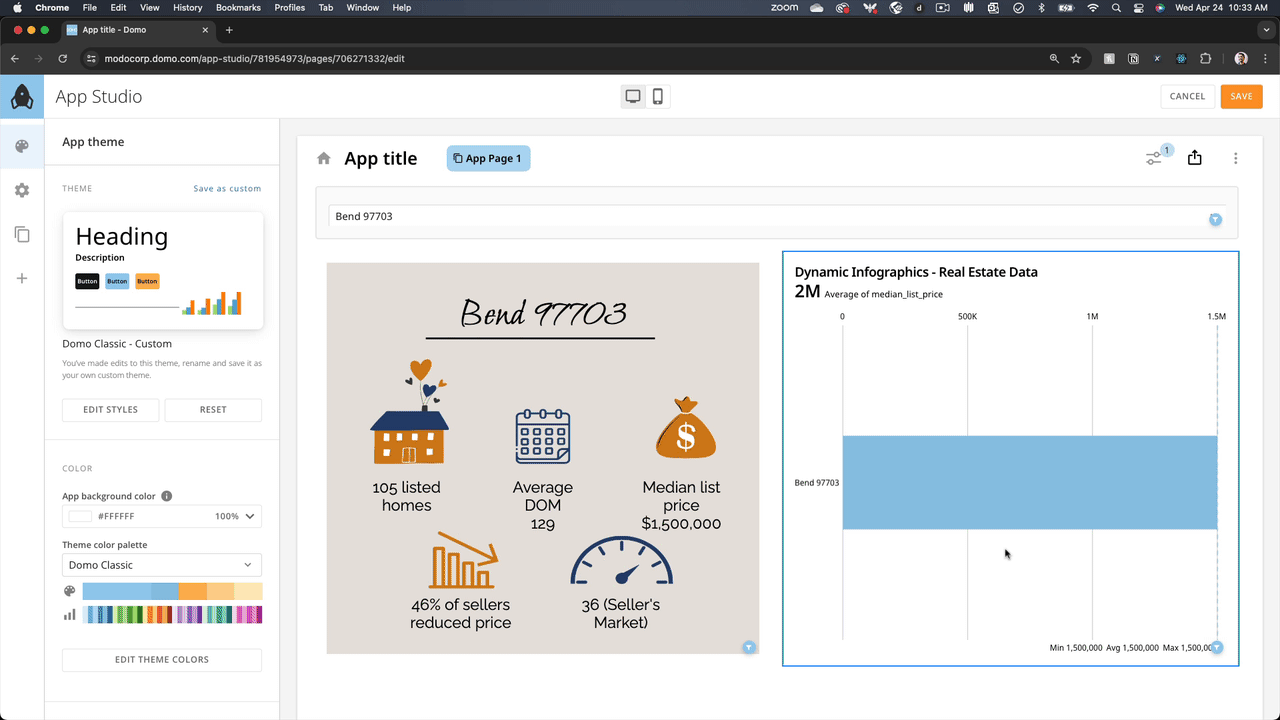Open the Chrome File menu
This screenshot has width=1280, height=720.
tap(90, 7)
